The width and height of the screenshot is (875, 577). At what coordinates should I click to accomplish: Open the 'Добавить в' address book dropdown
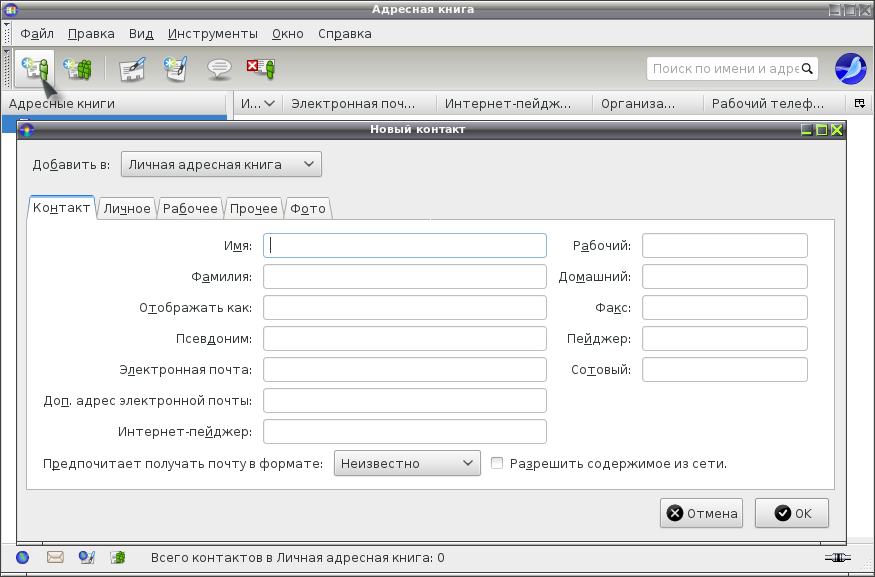221,165
